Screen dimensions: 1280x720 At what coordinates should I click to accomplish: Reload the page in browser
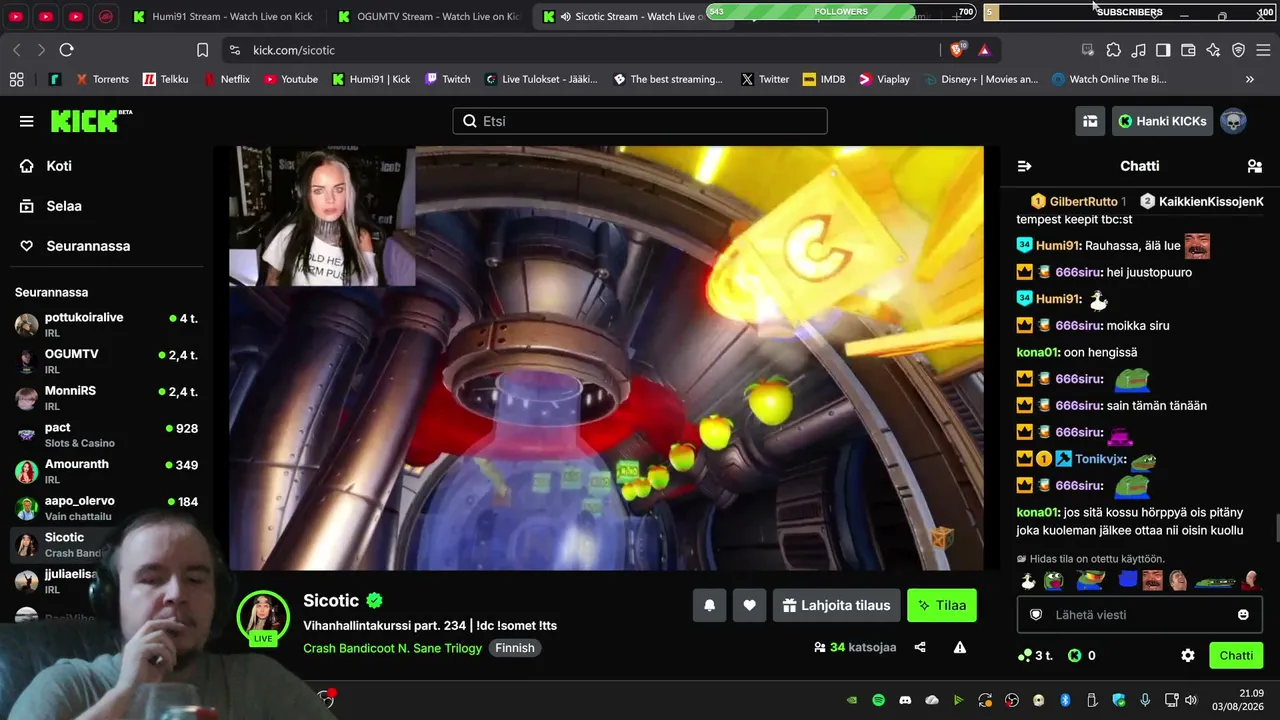[x=66, y=50]
